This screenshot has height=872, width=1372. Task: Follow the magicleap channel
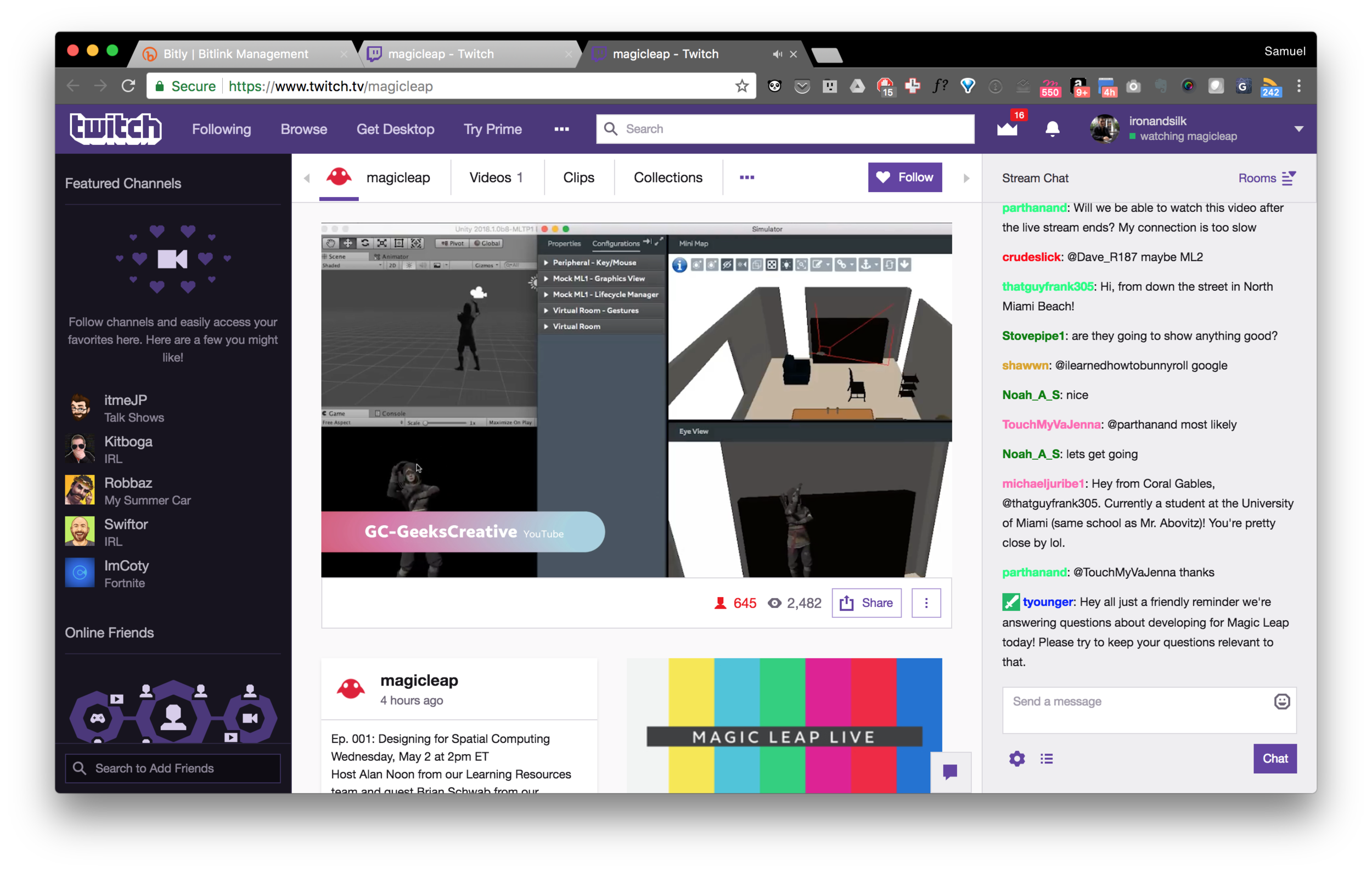tap(905, 177)
